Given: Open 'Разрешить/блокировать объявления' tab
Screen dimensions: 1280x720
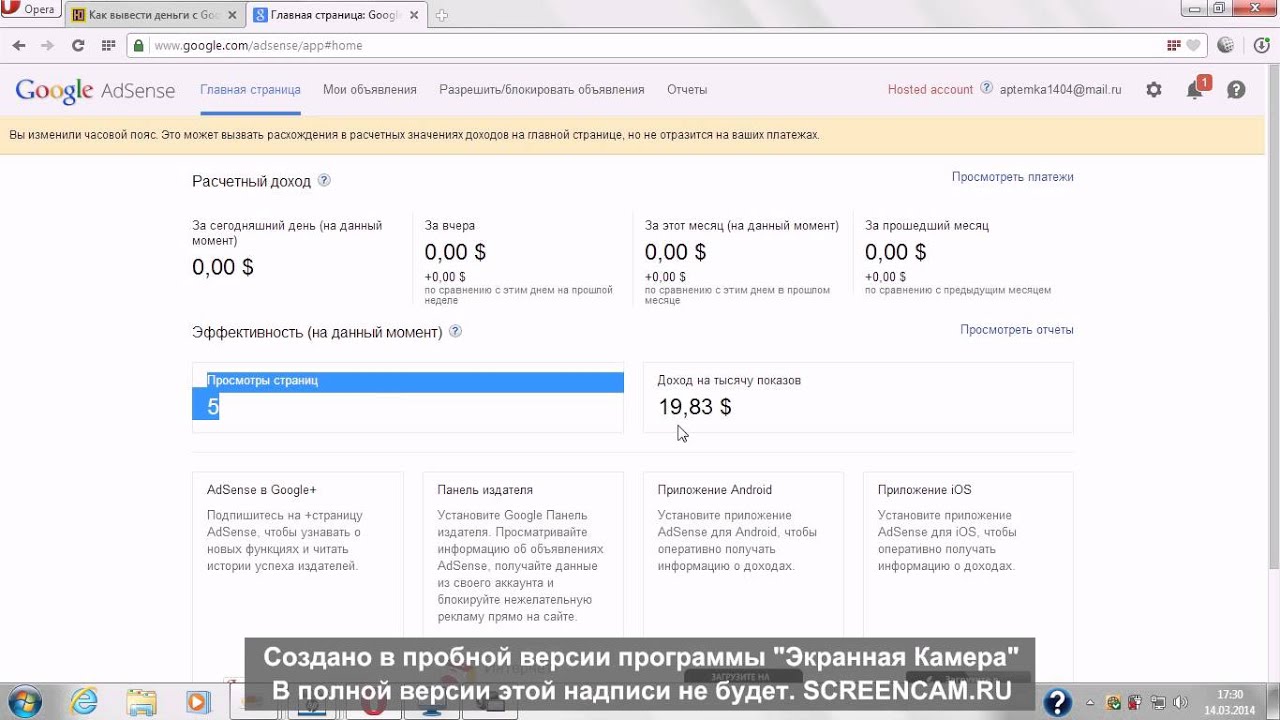Looking at the screenshot, I should [x=542, y=89].
